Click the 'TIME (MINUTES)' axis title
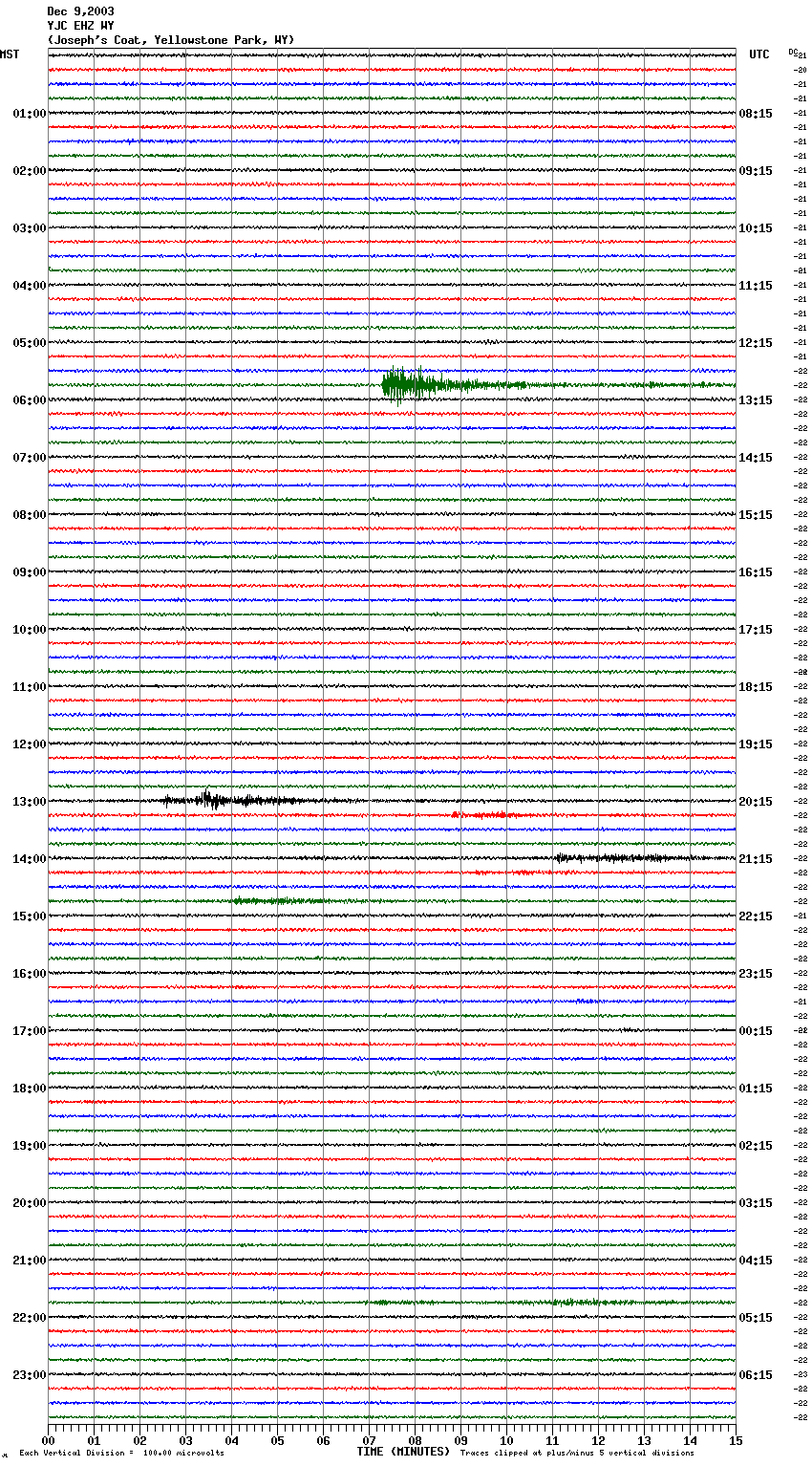This screenshot has width=812, height=1466. (403, 1452)
